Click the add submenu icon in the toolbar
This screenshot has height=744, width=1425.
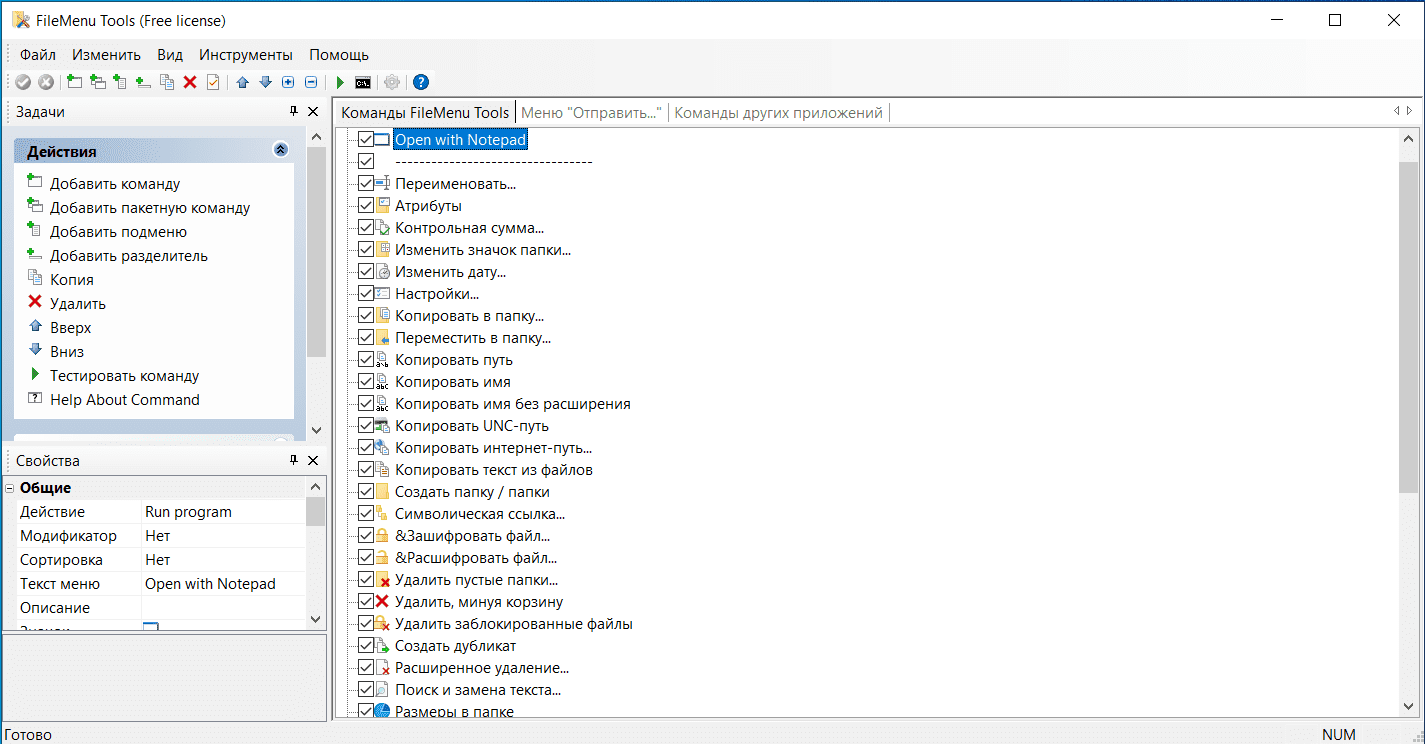121,82
